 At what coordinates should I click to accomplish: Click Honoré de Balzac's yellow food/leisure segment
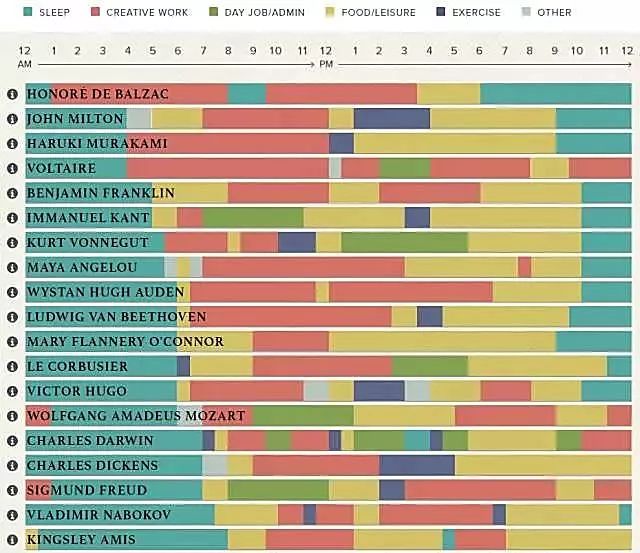click(x=449, y=94)
